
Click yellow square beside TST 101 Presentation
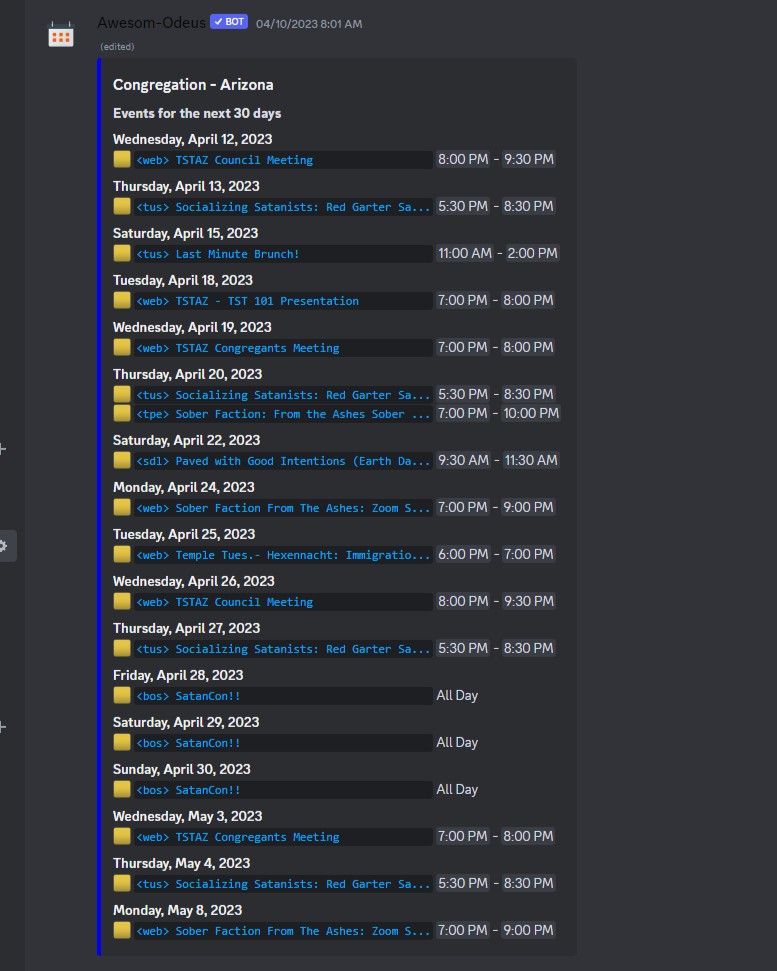point(122,300)
